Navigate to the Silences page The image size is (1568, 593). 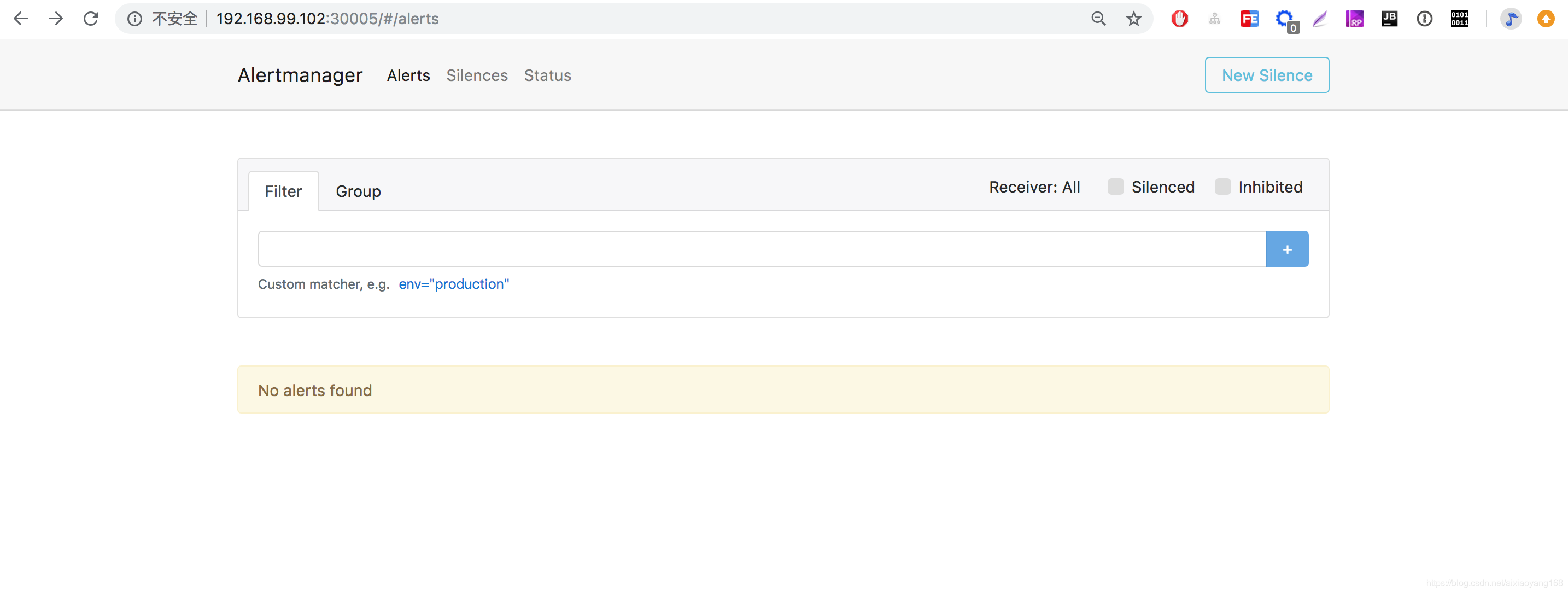(x=477, y=75)
